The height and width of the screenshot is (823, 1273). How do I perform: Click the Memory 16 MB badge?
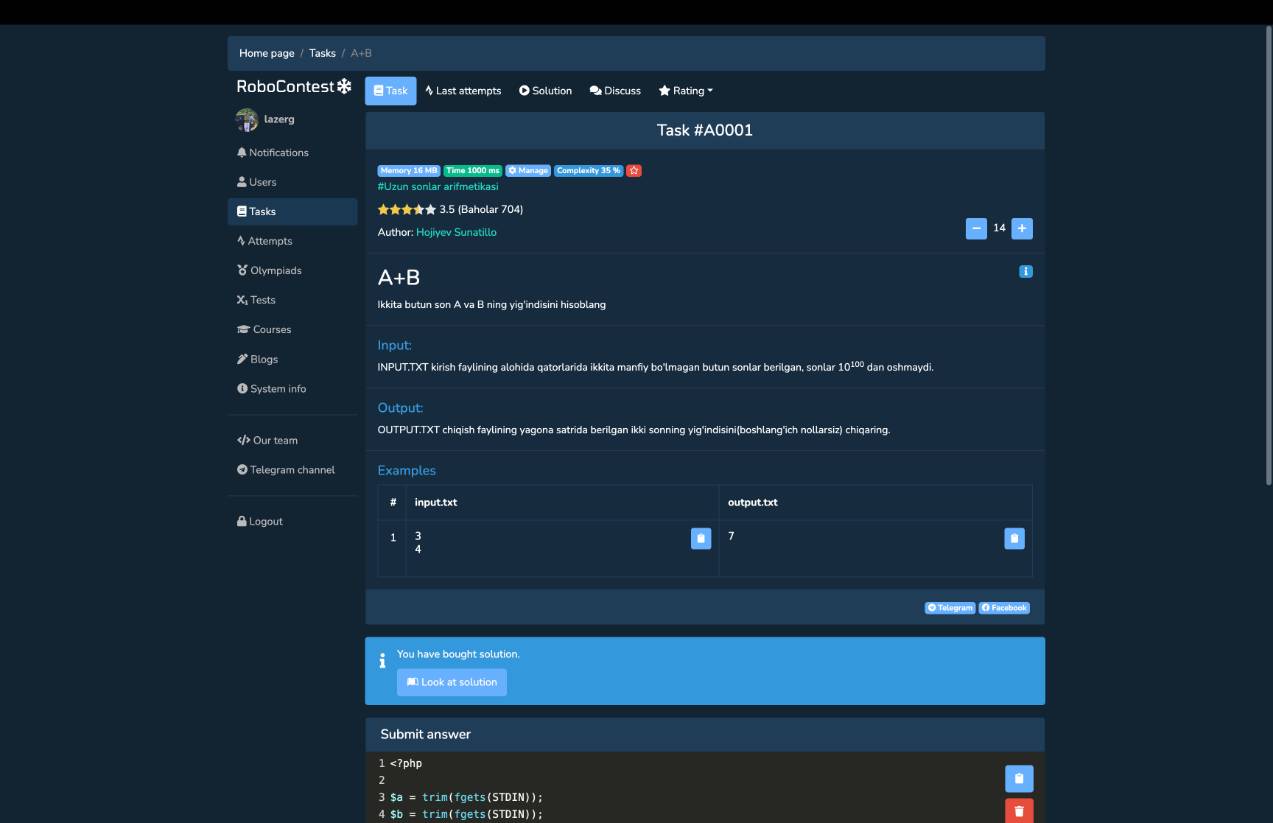(409, 170)
